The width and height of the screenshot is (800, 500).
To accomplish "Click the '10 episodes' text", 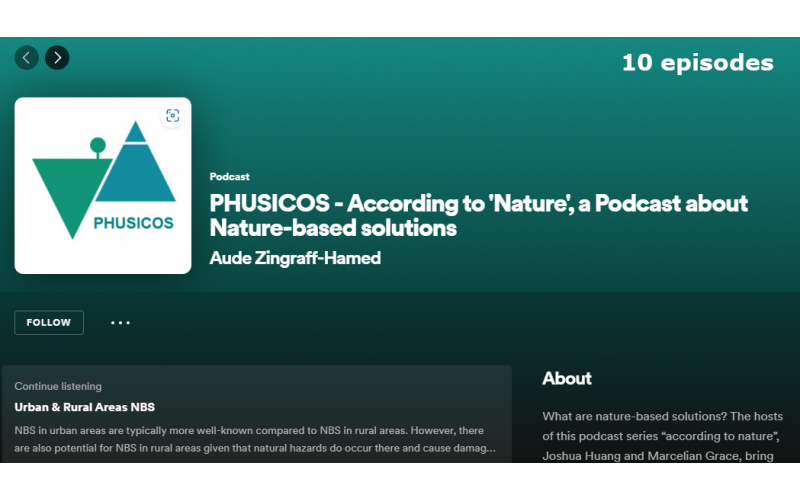I will (x=697, y=63).
